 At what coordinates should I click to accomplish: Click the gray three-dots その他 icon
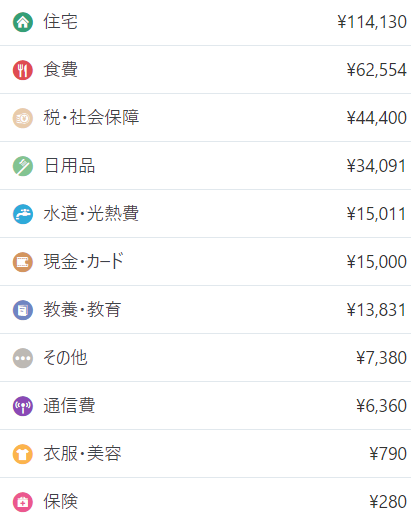click(23, 358)
